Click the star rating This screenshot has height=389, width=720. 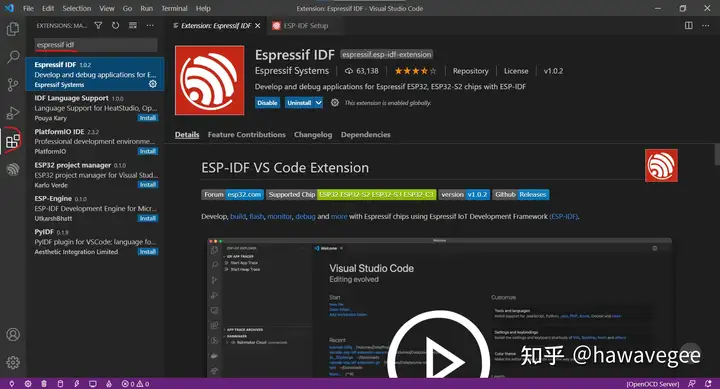[415, 71]
